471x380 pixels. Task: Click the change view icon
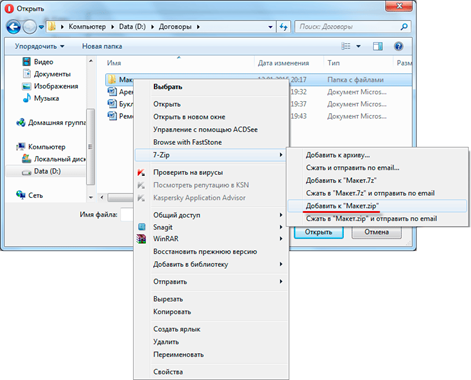tap(346, 46)
